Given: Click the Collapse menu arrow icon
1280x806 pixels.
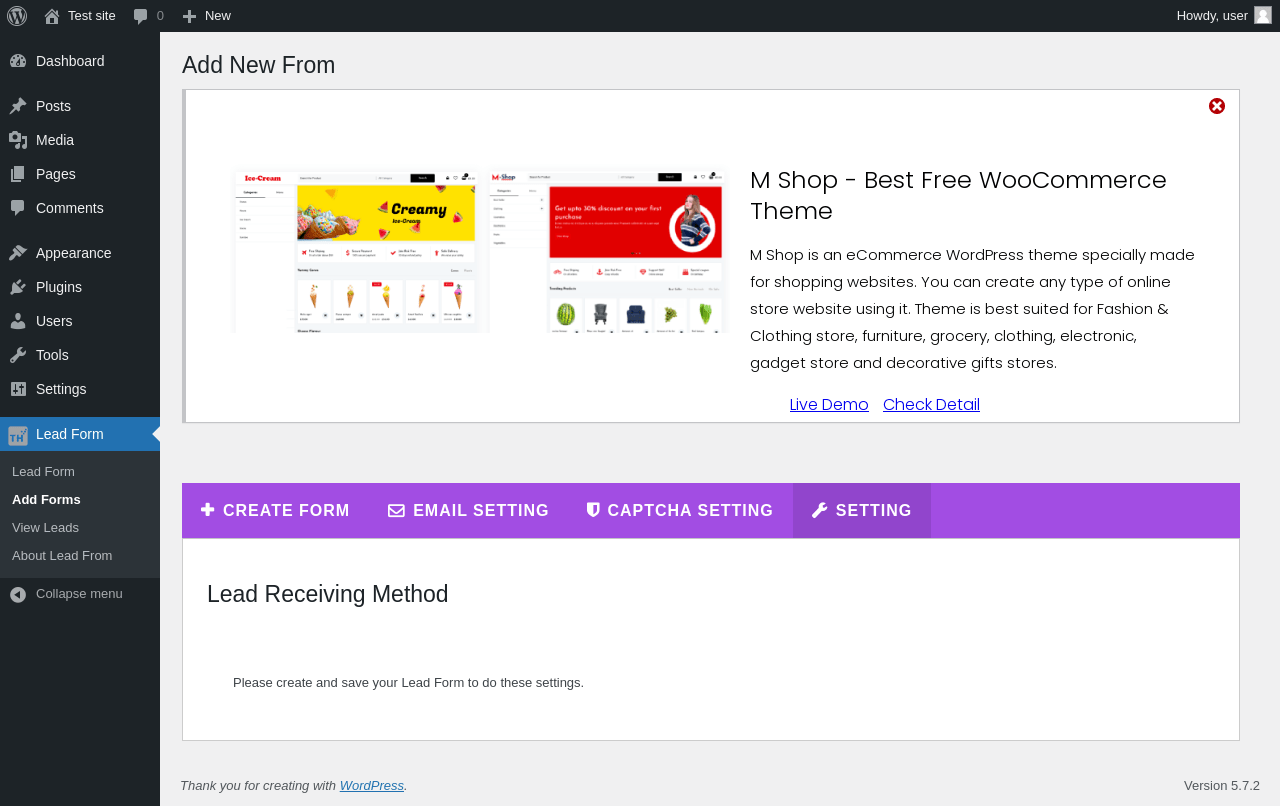Looking at the screenshot, I should 18,595.
